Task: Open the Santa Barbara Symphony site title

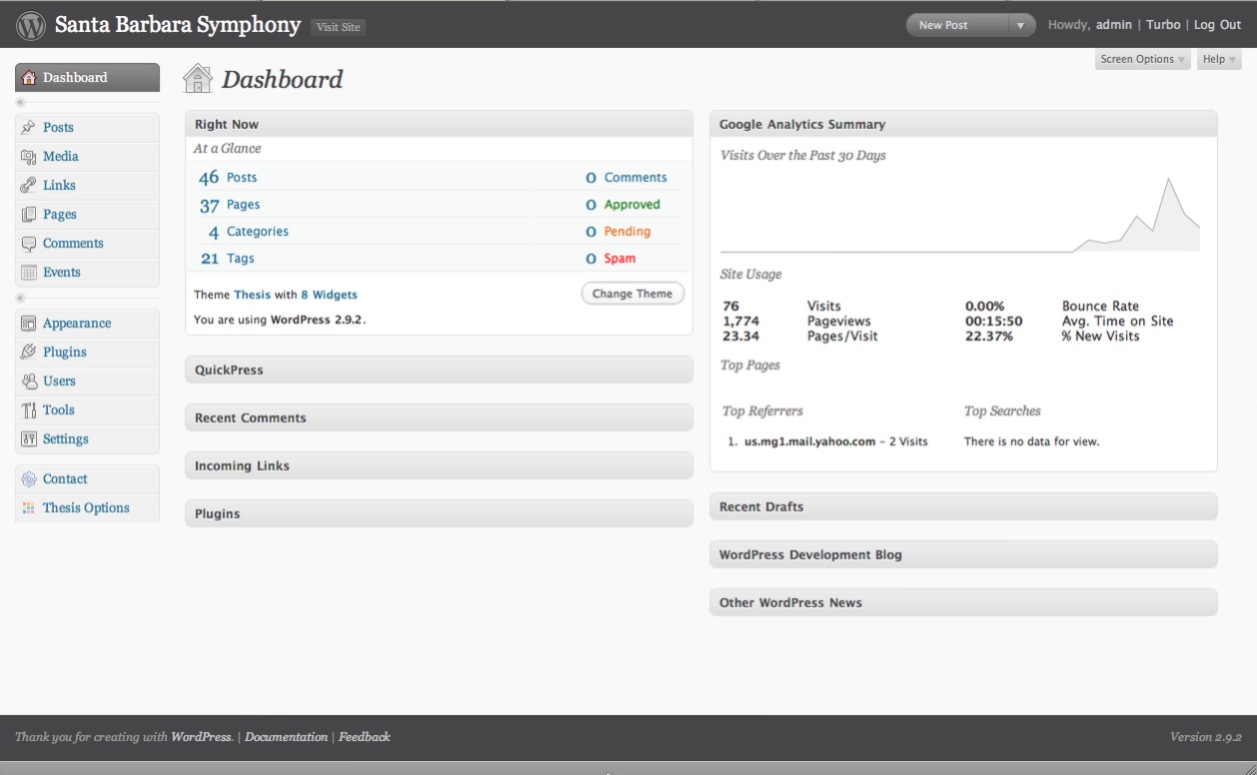Action: pos(178,25)
